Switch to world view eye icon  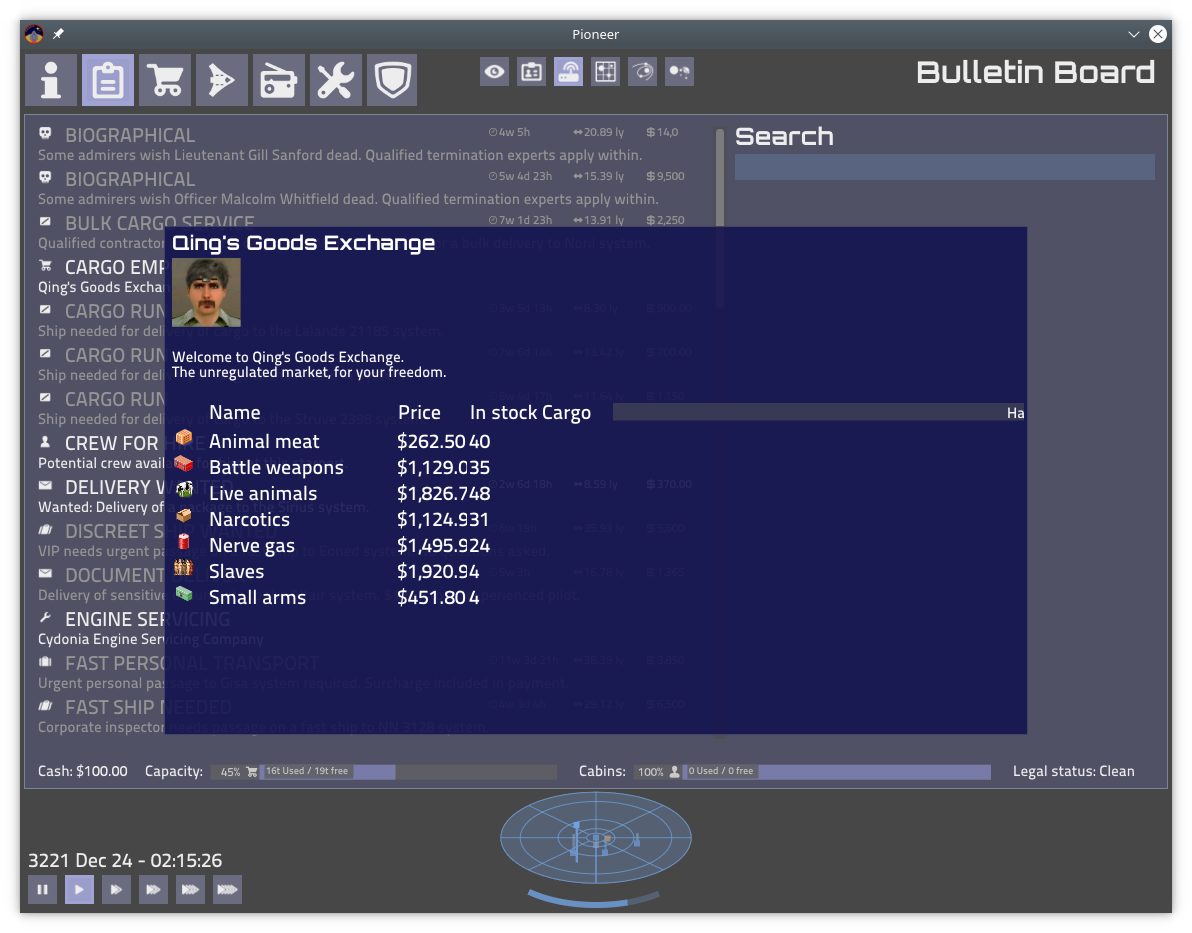click(x=494, y=72)
